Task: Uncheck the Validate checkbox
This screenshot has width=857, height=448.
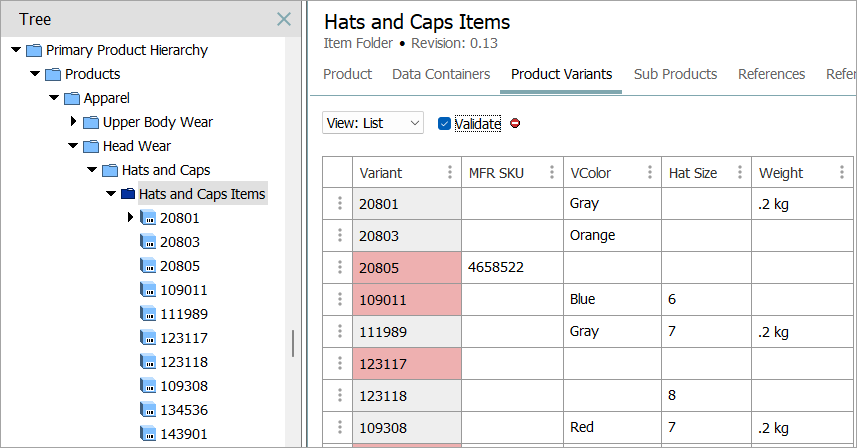Action: 445,124
